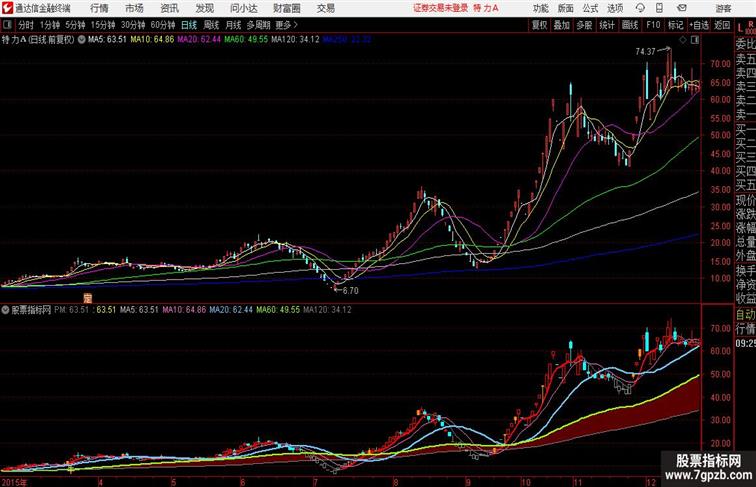
Task: Click the customer service headset icon
Action: pyautogui.click(x=640, y=8)
